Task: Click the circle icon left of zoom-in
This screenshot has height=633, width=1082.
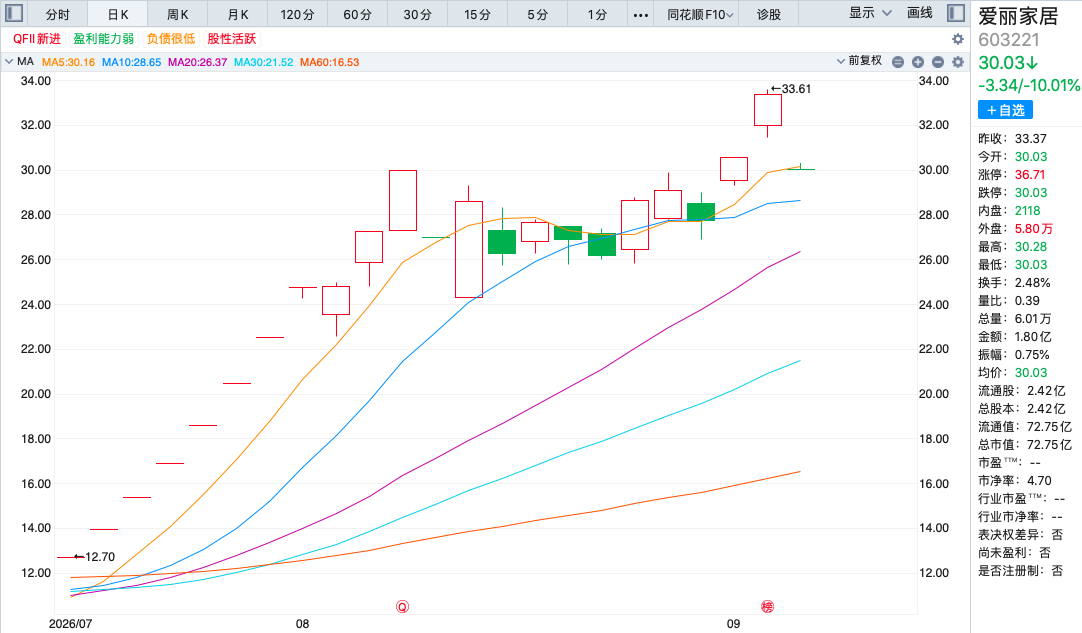Action: (x=898, y=62)
